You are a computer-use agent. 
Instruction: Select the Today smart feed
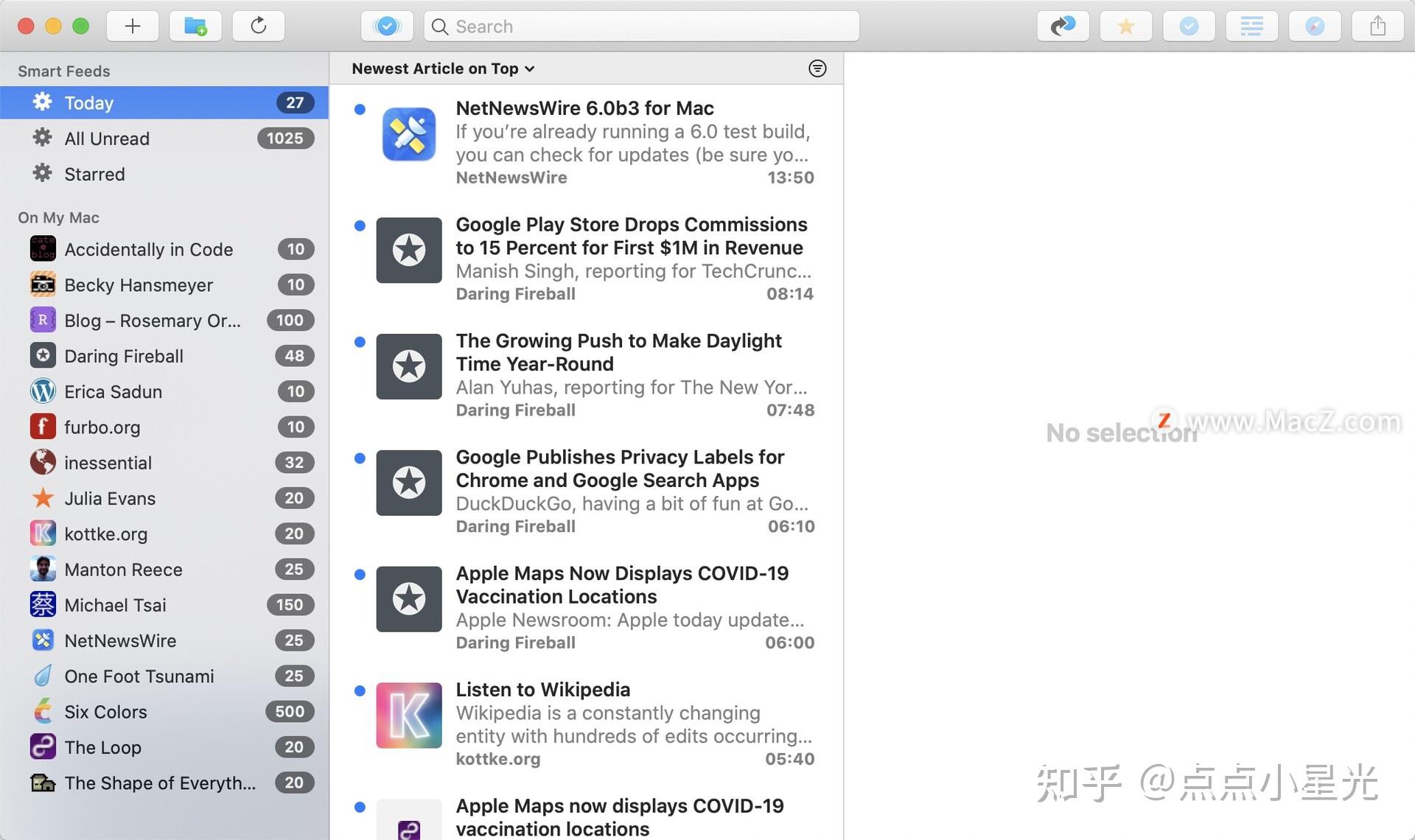coord(164,102)
